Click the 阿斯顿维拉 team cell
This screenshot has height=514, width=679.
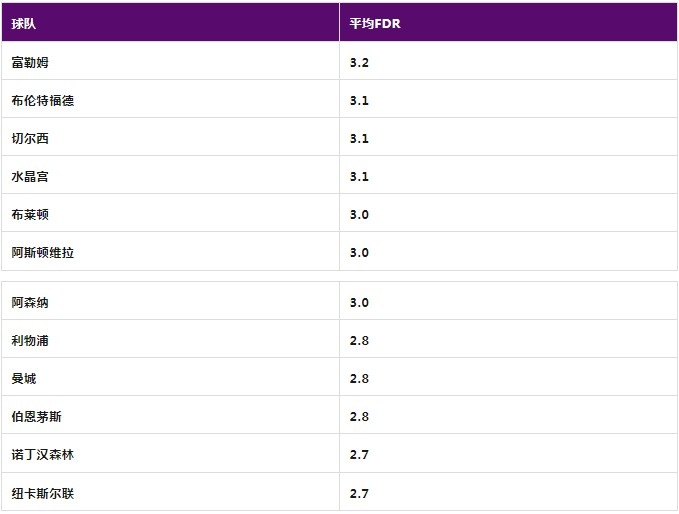[43, 252]
